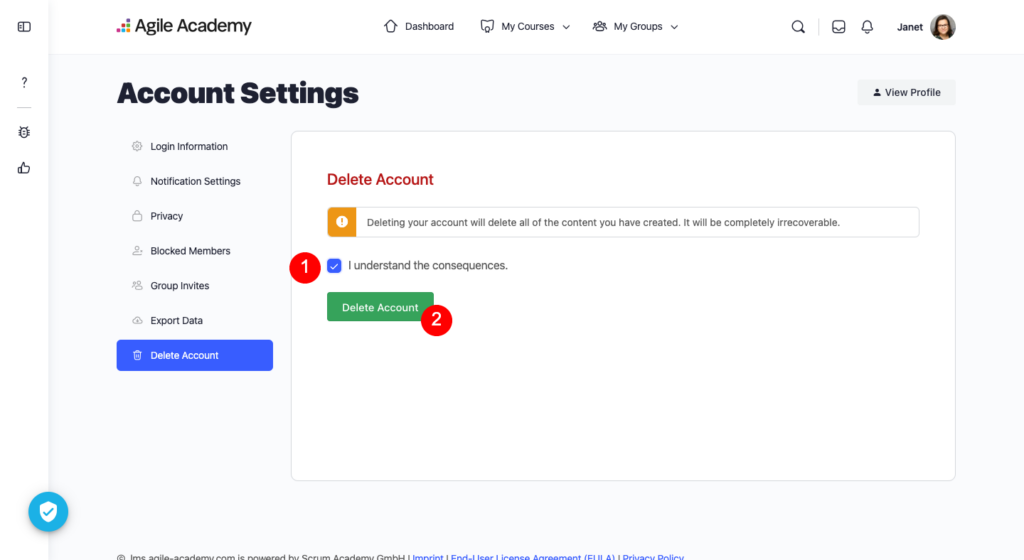This screenshot has width=1024, height=560.
Task: Expand the My Groups dropdown
Action: tap(635, 27)
